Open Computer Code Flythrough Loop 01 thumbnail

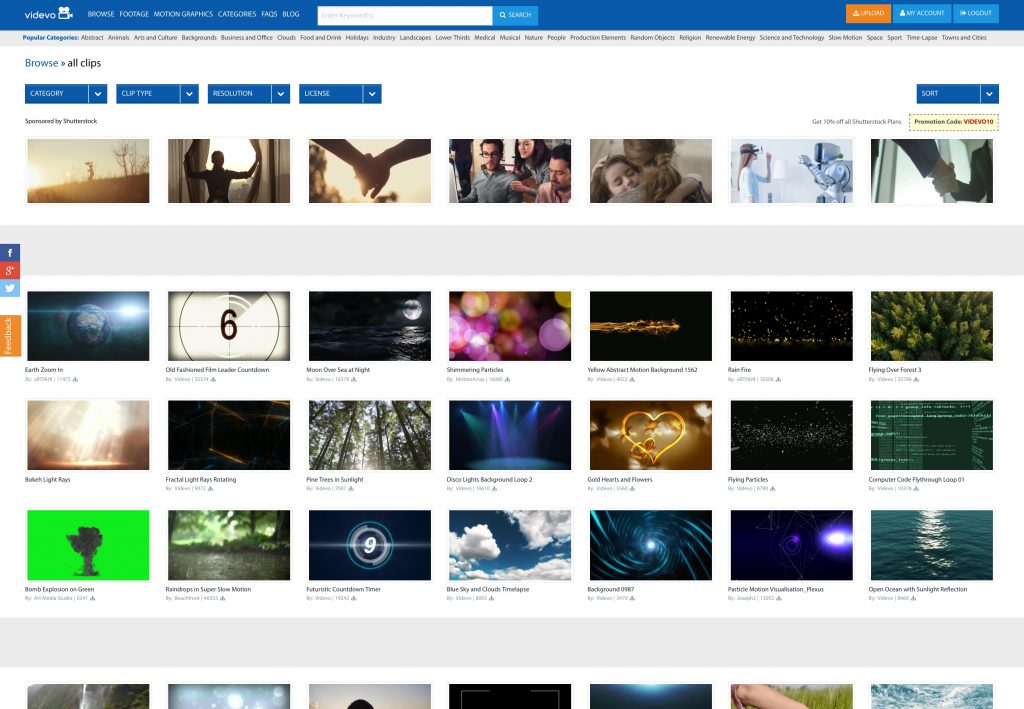(x=932, y=435)
